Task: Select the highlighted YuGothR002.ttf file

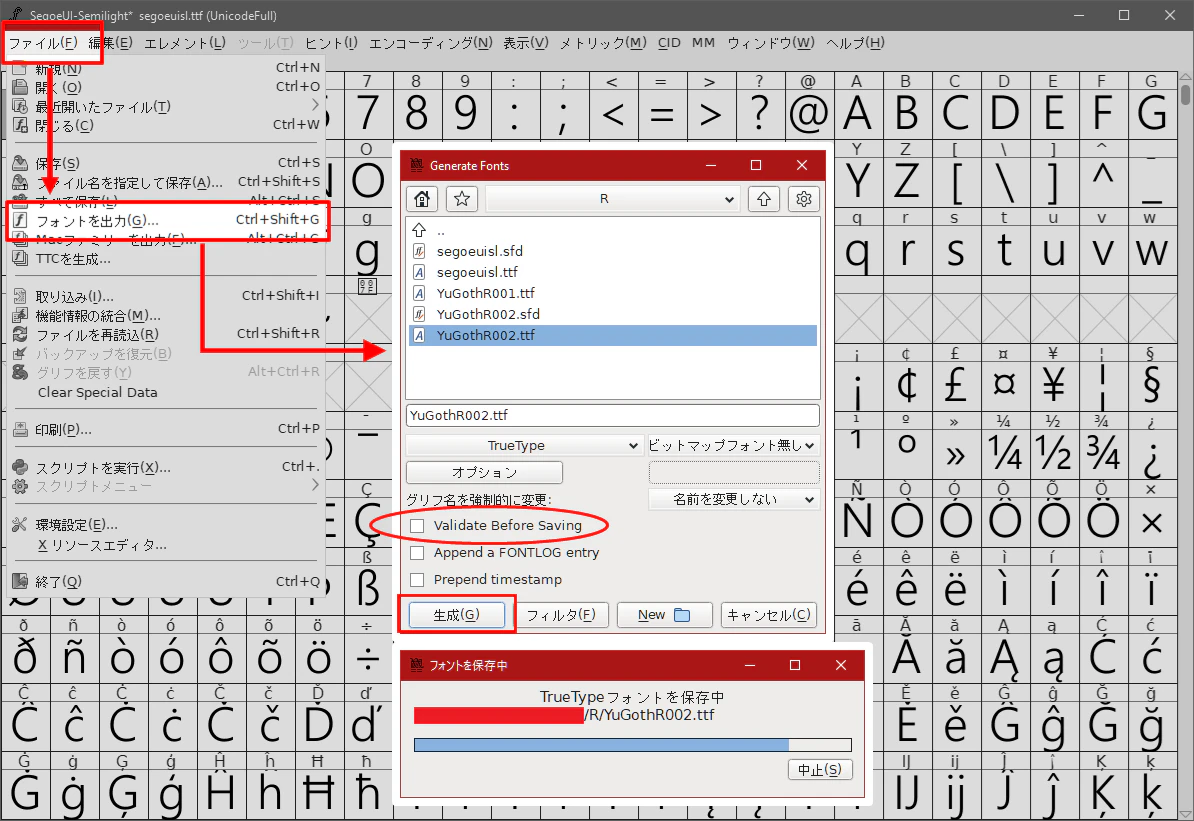Action: click(612, 335)
